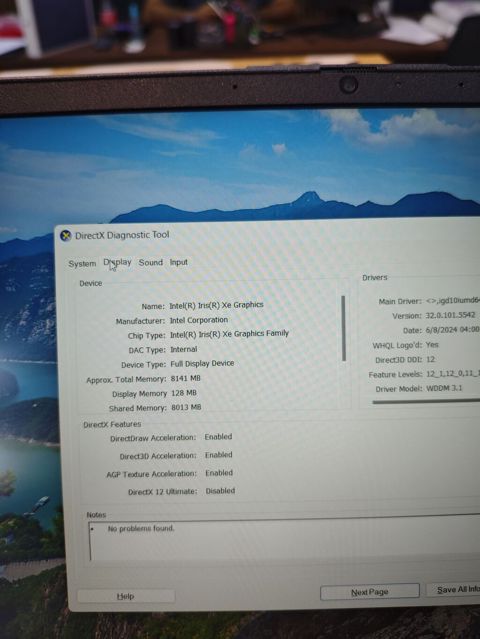The width and height of the screenshot is (480, 639).
Task: Select the '8141 MB' total memory value
Action: tap(185, 378)
